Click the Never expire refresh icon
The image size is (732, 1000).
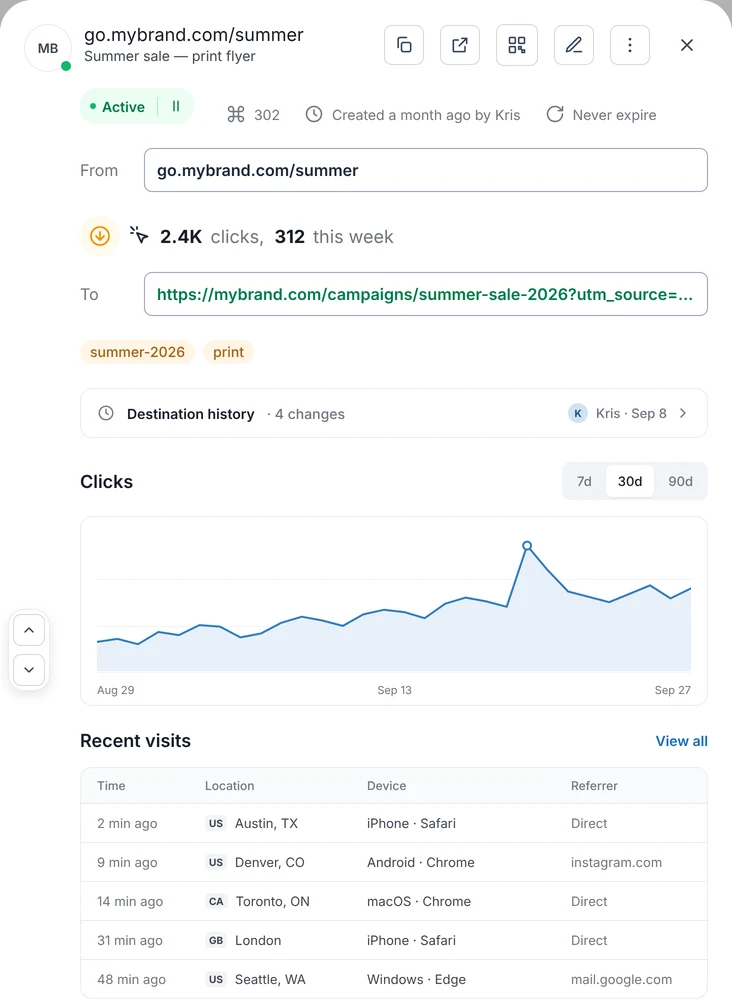coord(555,115)
